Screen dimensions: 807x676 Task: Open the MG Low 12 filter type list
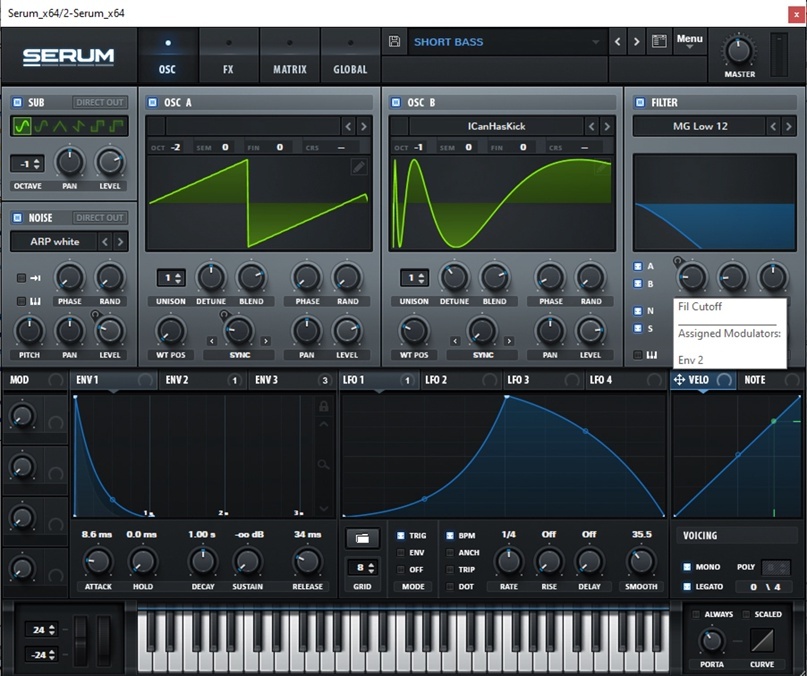pyautogui.click(x=700, y=126)
